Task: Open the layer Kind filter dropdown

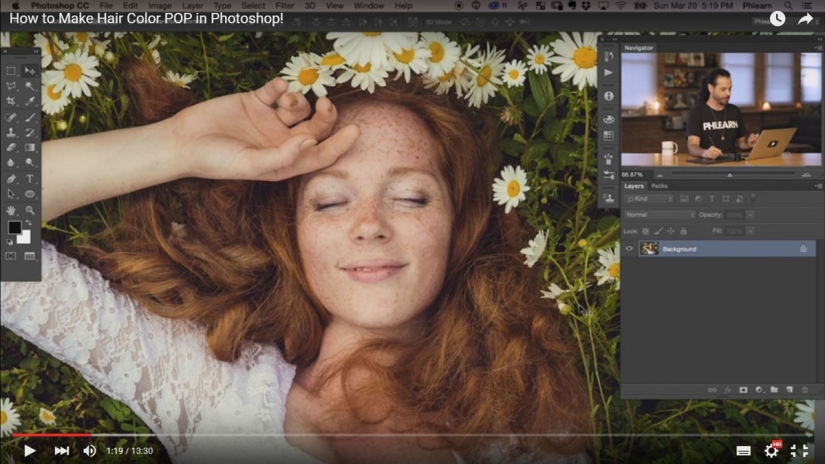Action: (650, 199)
